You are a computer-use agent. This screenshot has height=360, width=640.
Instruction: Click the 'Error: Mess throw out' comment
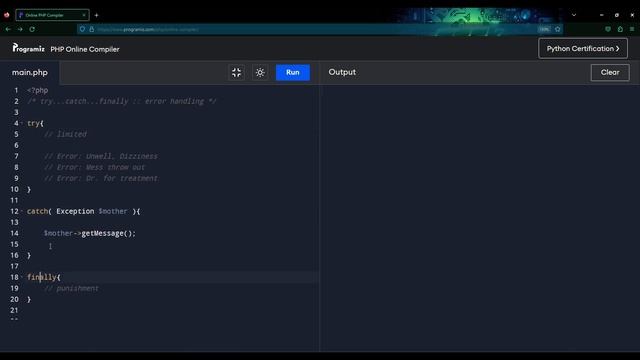(x=95, y=167)
